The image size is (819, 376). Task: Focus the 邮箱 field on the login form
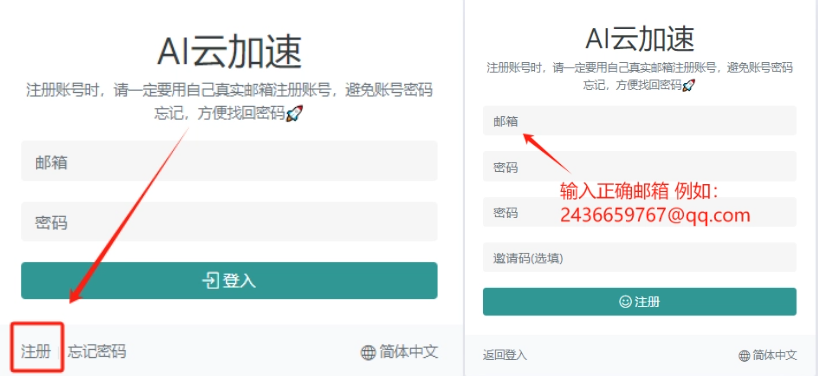(x=229, y=161)
